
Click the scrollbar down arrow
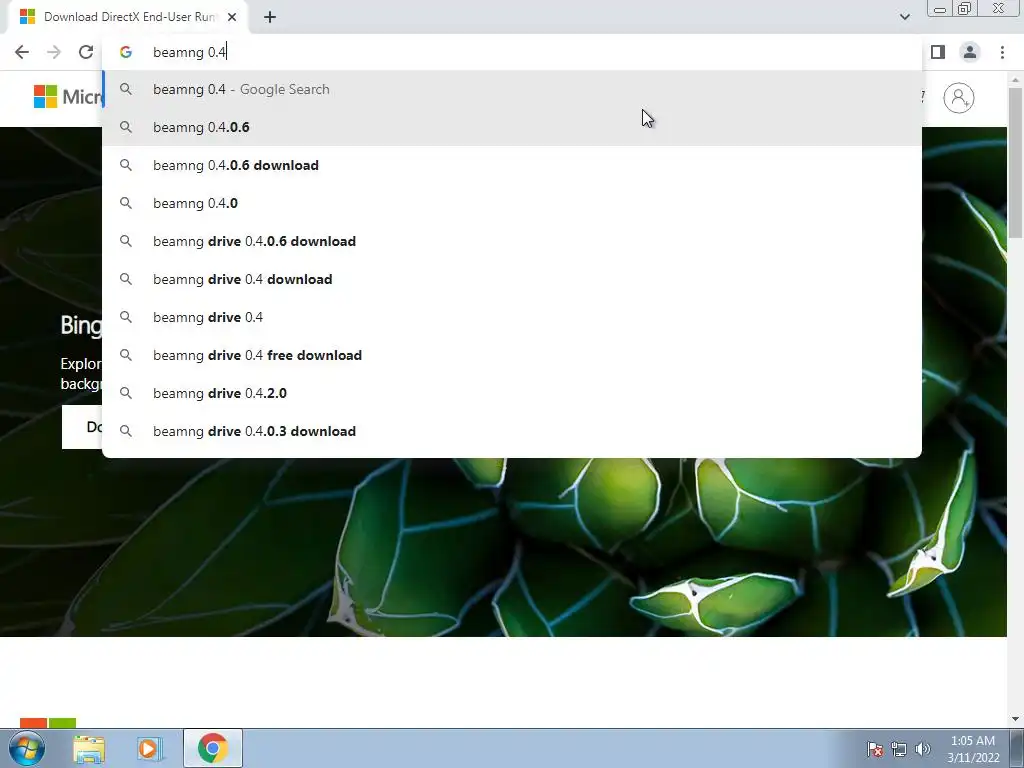coord(1014,719)
